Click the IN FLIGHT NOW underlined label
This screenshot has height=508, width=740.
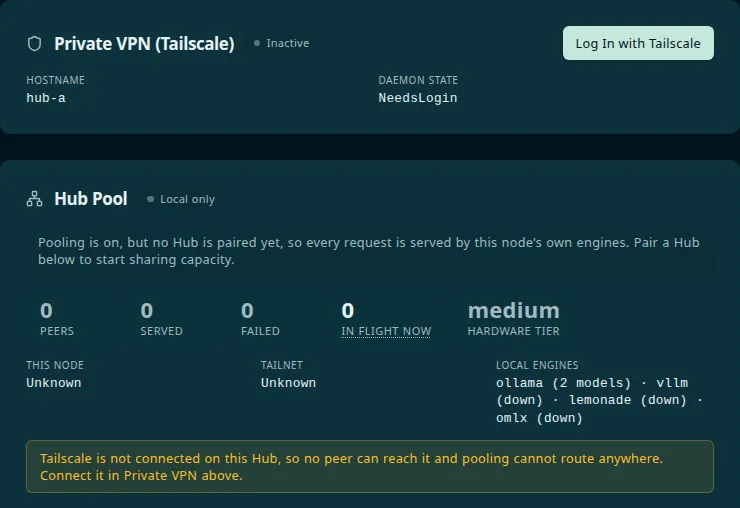click(386, 331)
